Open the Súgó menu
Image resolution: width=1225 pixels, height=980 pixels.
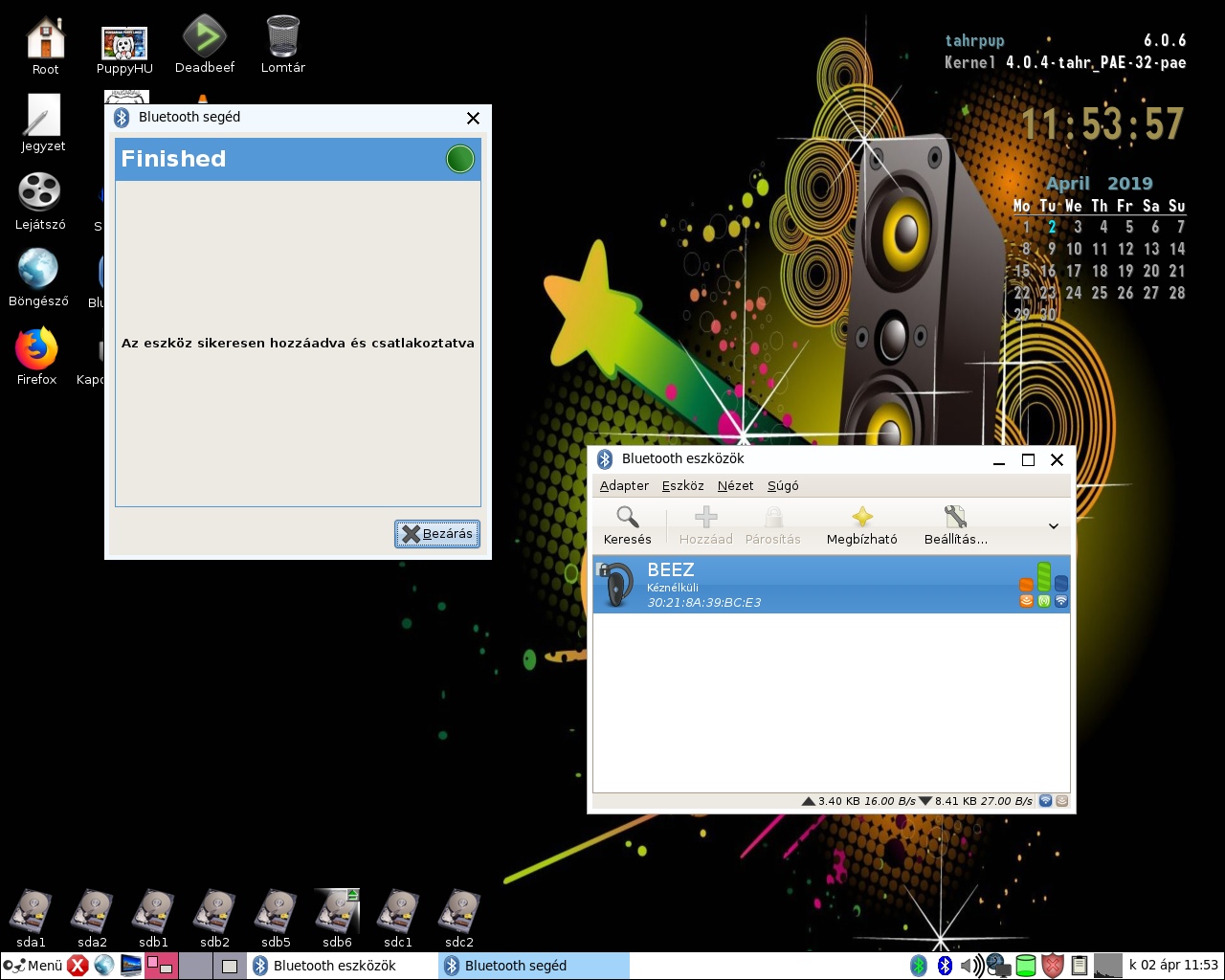tap(783, 485)
